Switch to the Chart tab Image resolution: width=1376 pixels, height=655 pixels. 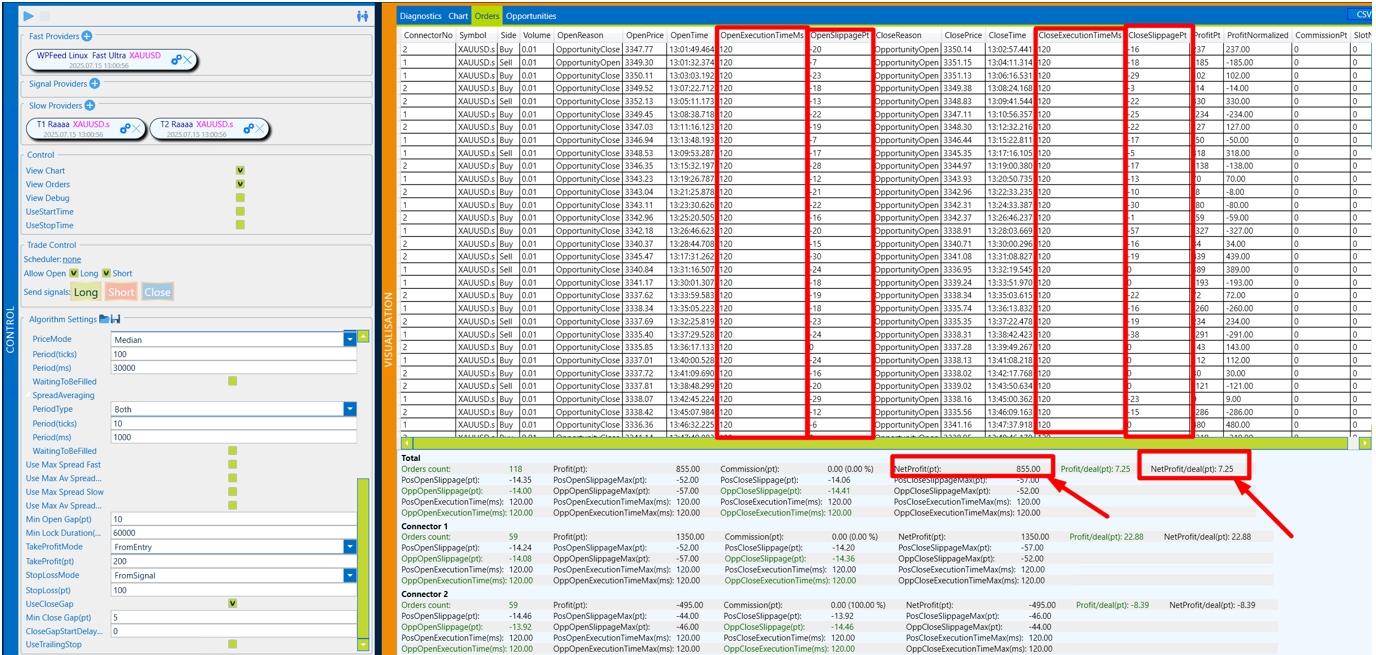458,16
